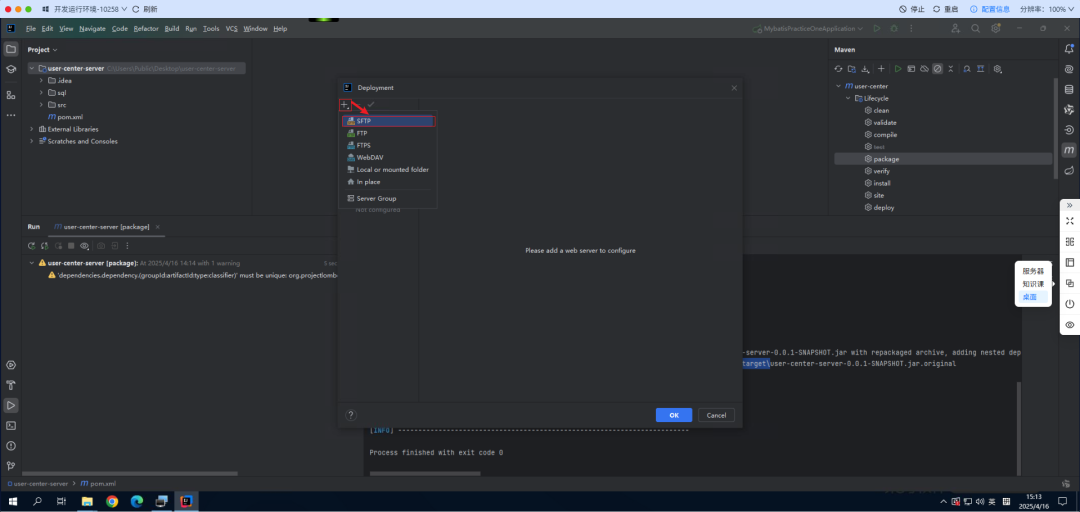The width and height of the screenshot is (1080, 512).
Task: Click add collaborator person icon
Action: (955, 28)
